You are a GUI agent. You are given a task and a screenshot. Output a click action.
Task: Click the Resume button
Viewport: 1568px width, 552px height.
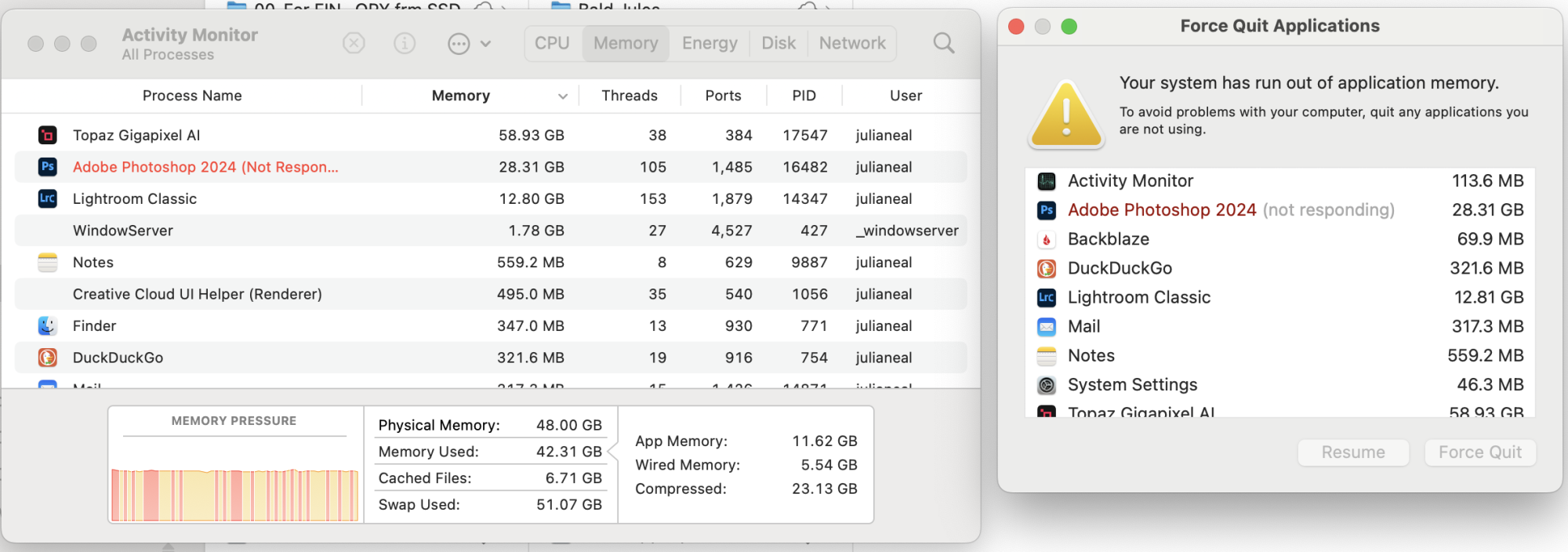pyautogui.click(x=1353, y=452)
